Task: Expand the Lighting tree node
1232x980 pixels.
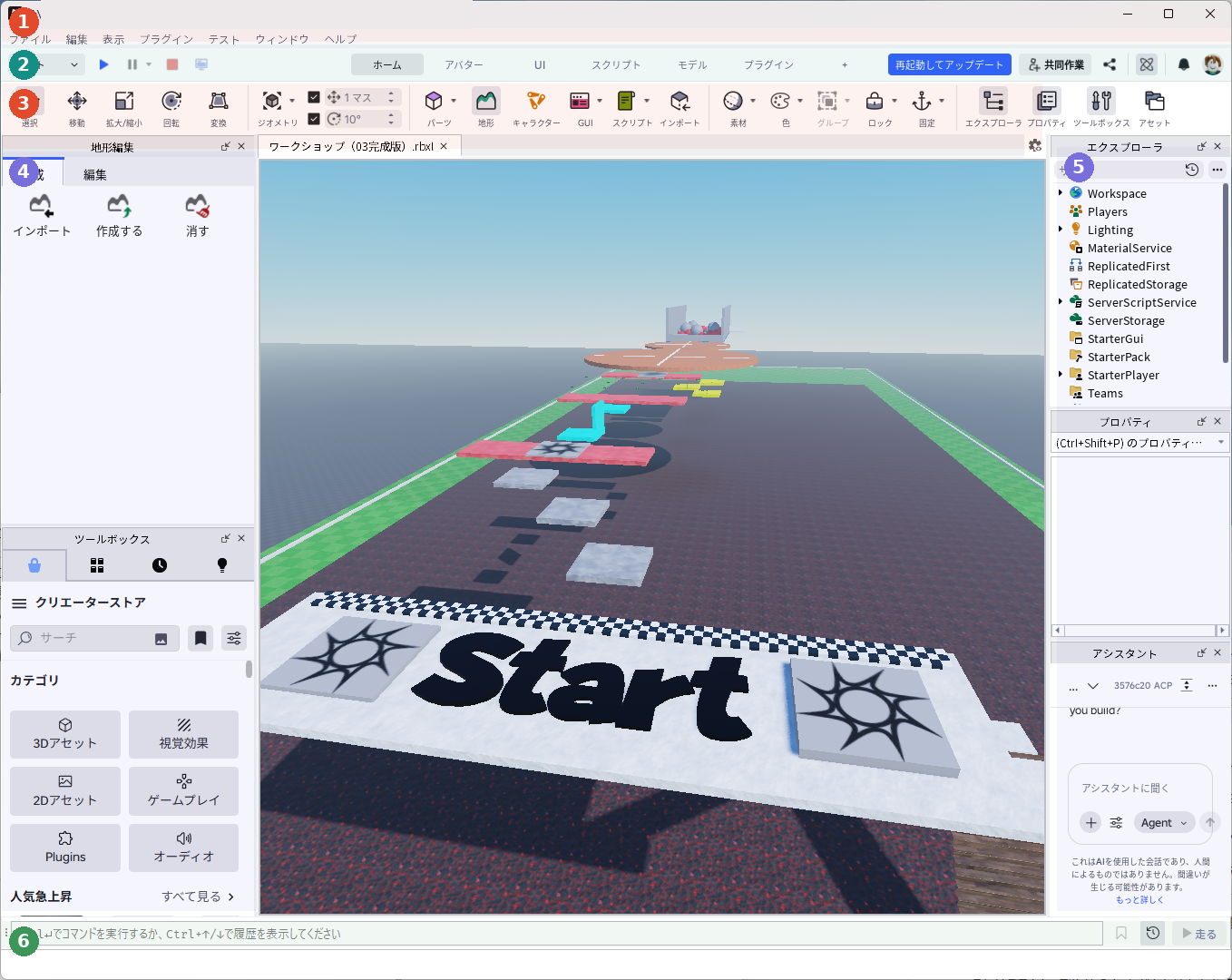Action: 1061,230
